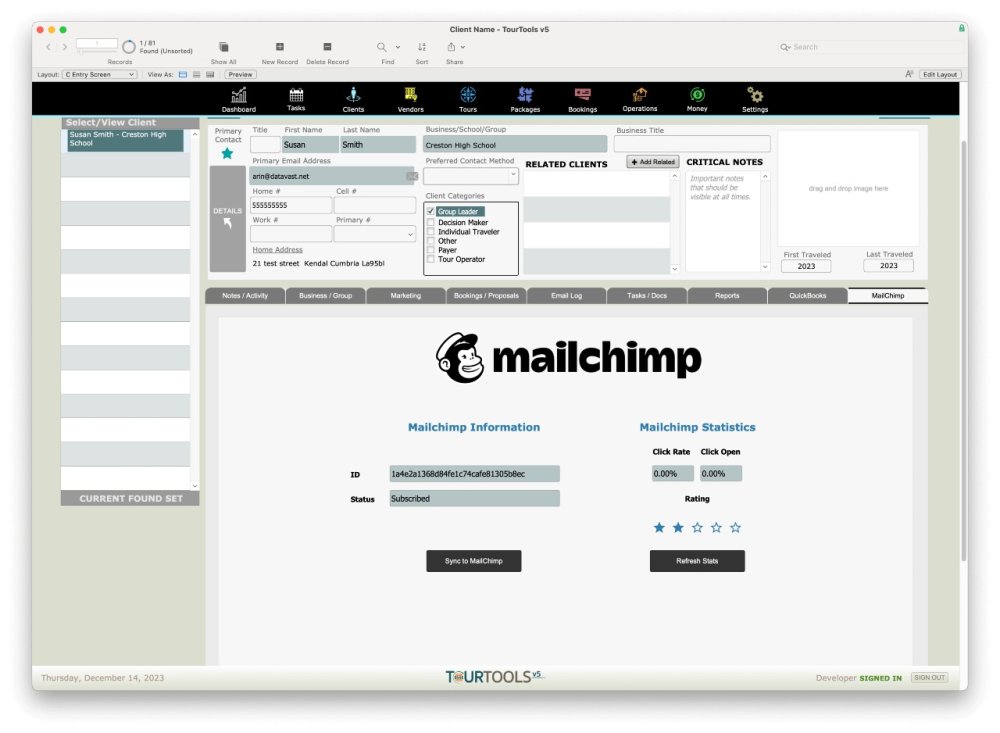Go to previous record arrow
This screenshot has width=1000, height=733.
[x=48, y=47]
